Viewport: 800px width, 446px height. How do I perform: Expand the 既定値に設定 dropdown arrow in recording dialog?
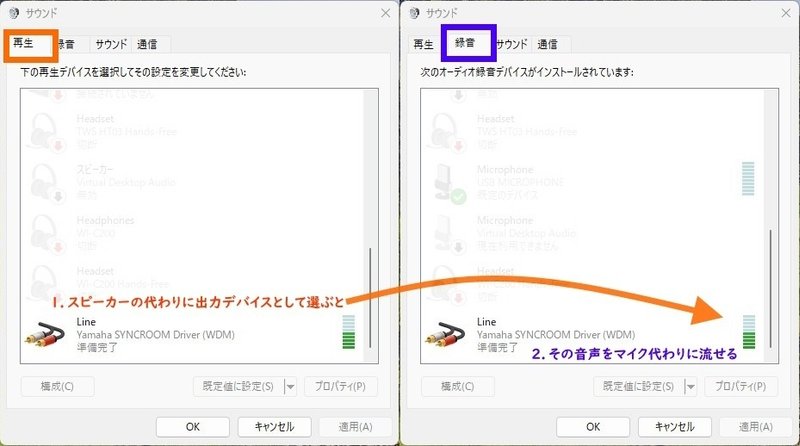(x=690, y=387)
